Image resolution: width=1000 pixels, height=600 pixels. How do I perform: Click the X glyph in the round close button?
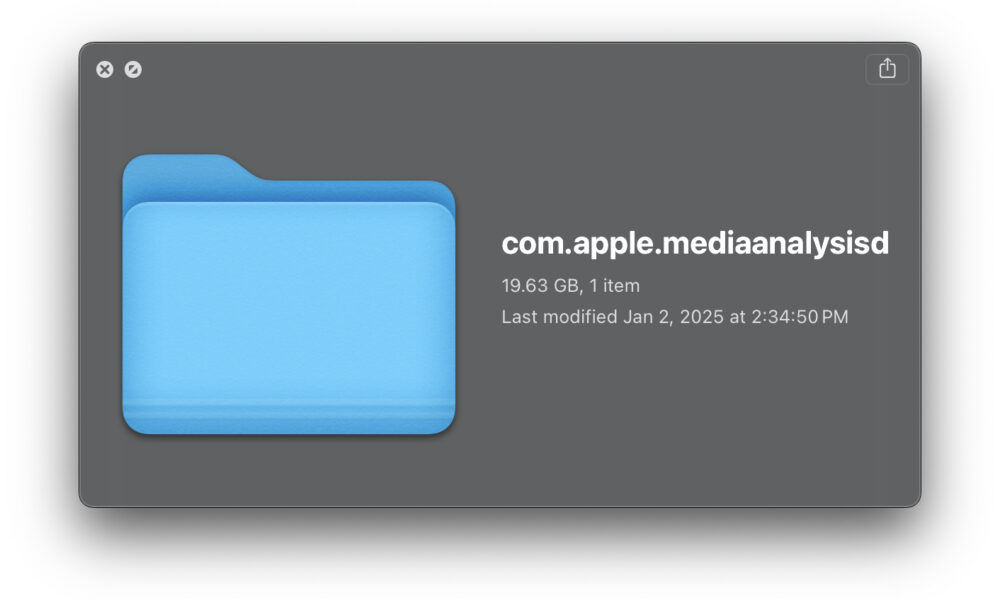click(105, 70)
